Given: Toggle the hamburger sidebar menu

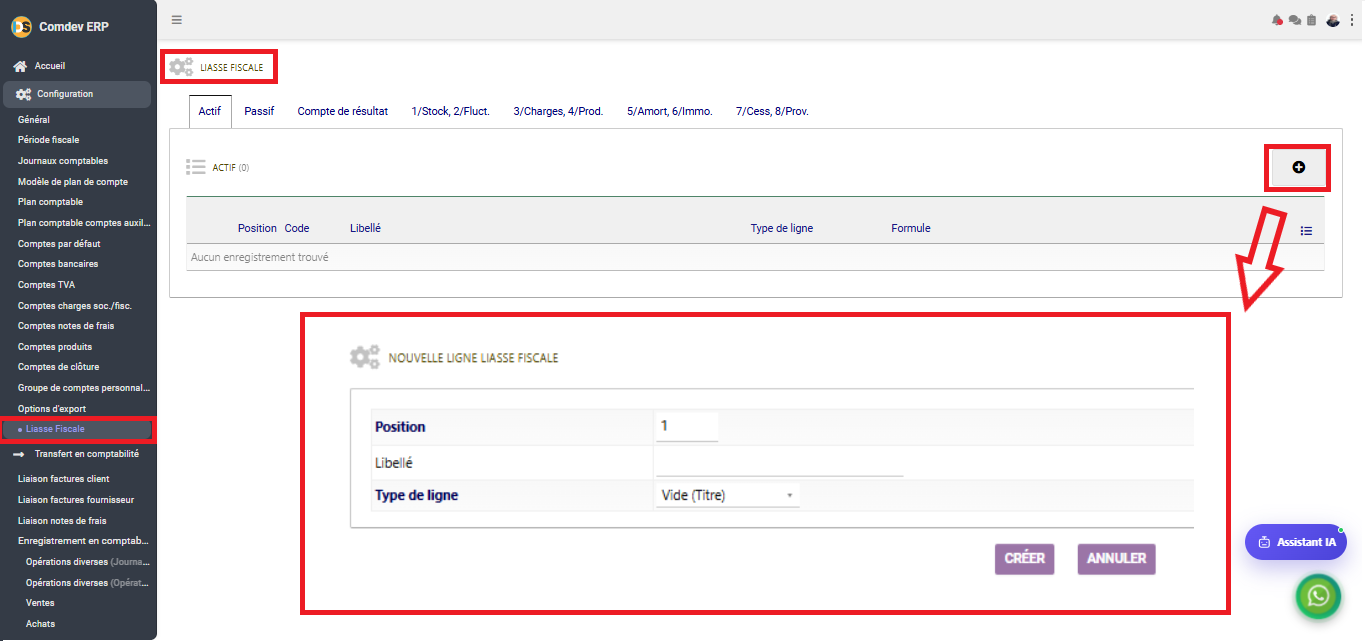Looking at the screenshot, I should (177, 20).
